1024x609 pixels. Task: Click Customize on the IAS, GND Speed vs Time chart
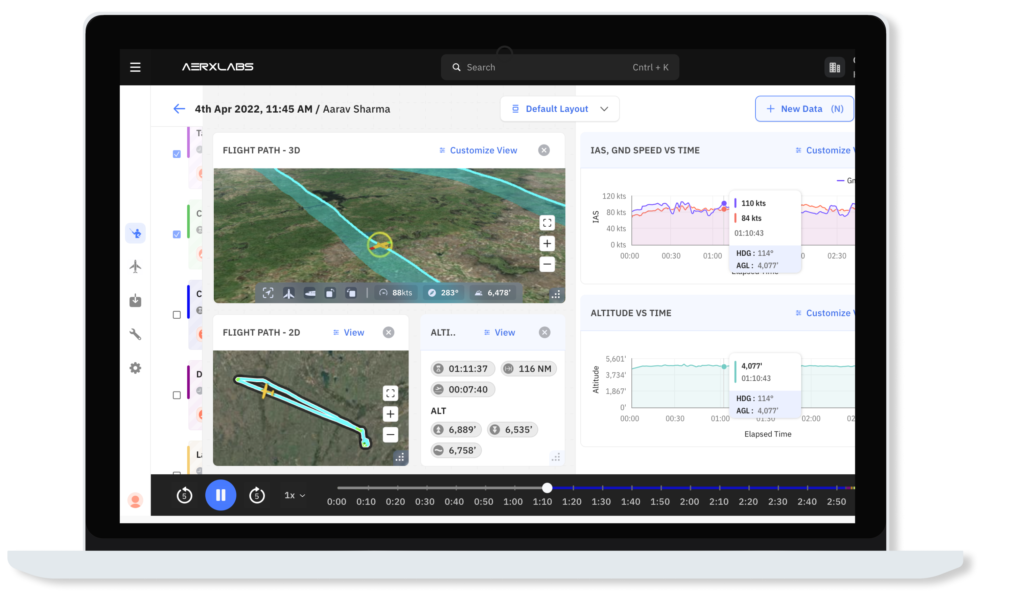(824, 150)
